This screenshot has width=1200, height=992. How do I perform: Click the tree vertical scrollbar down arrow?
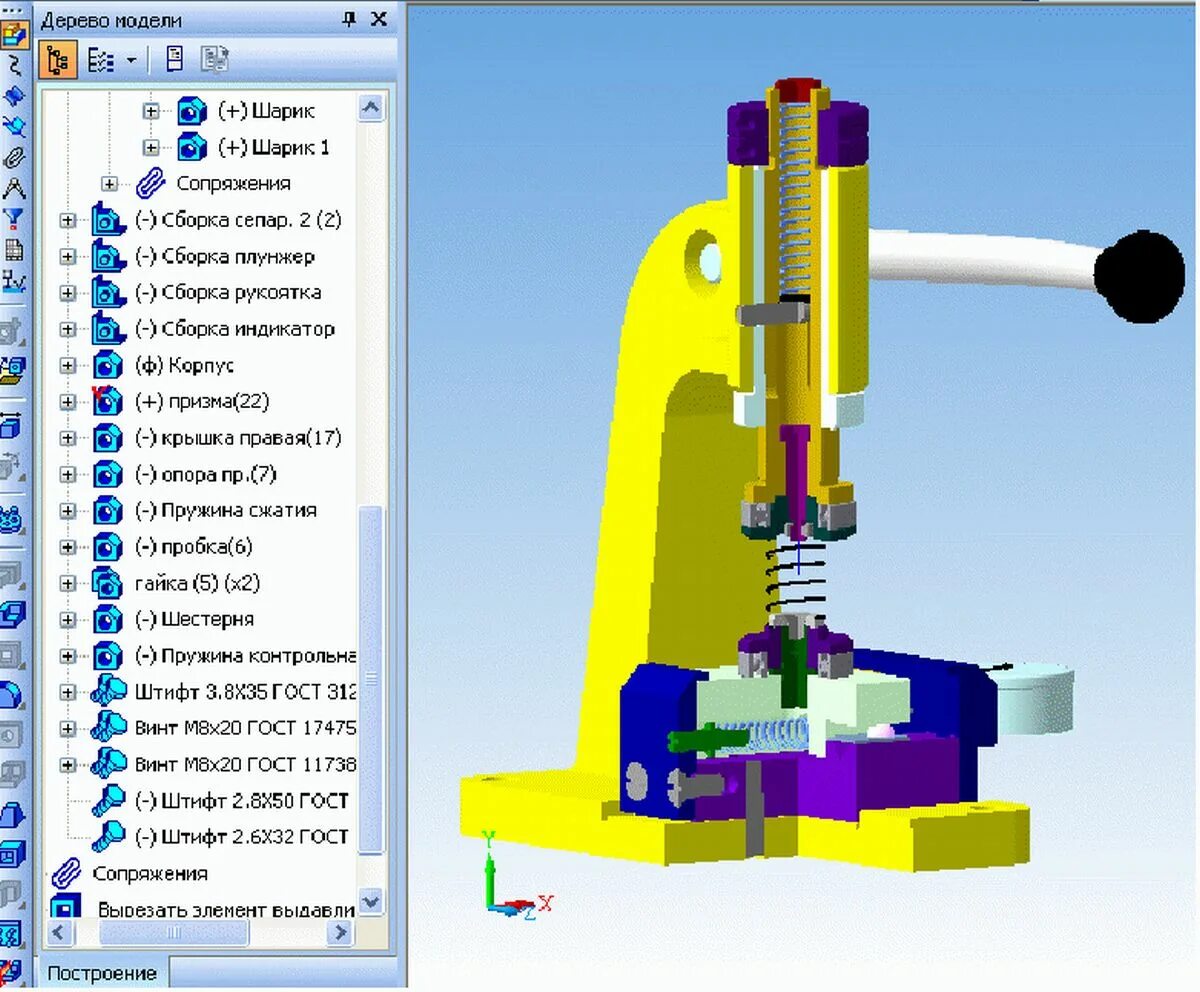tap(371, 900)
